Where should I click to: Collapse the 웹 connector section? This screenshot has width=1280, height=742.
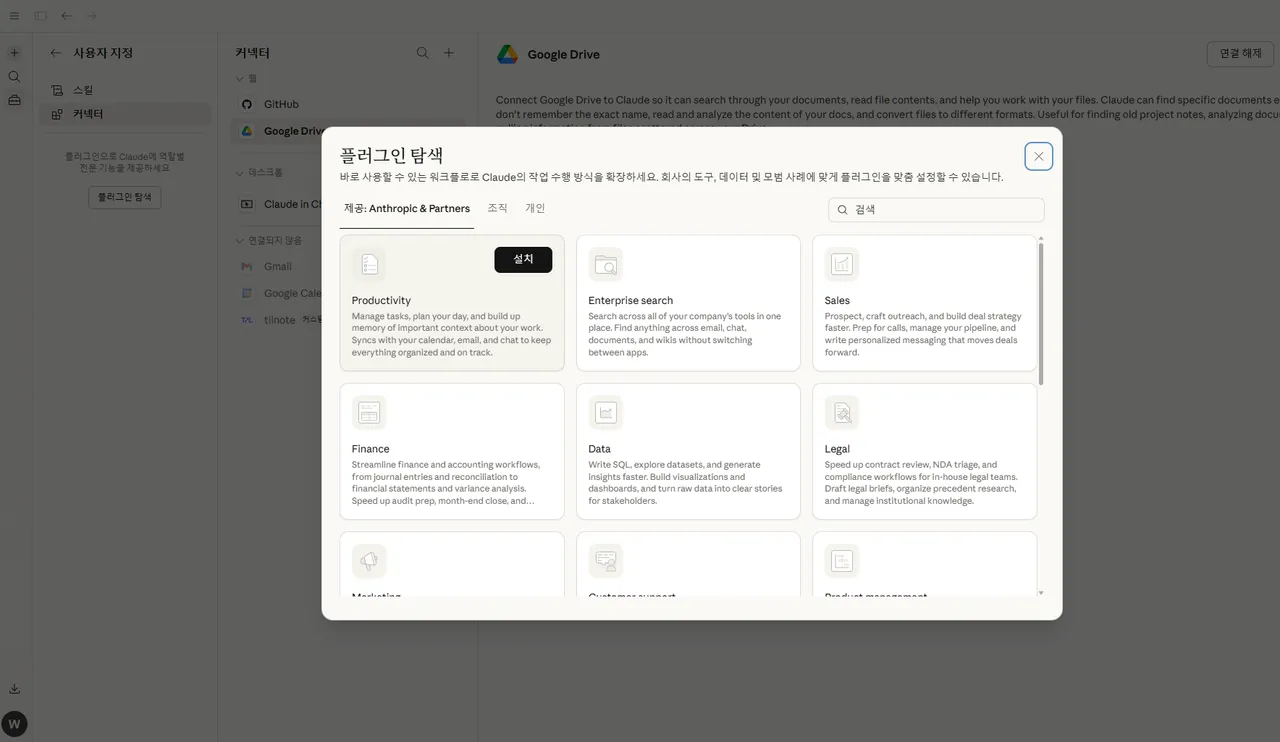[240, 78]
